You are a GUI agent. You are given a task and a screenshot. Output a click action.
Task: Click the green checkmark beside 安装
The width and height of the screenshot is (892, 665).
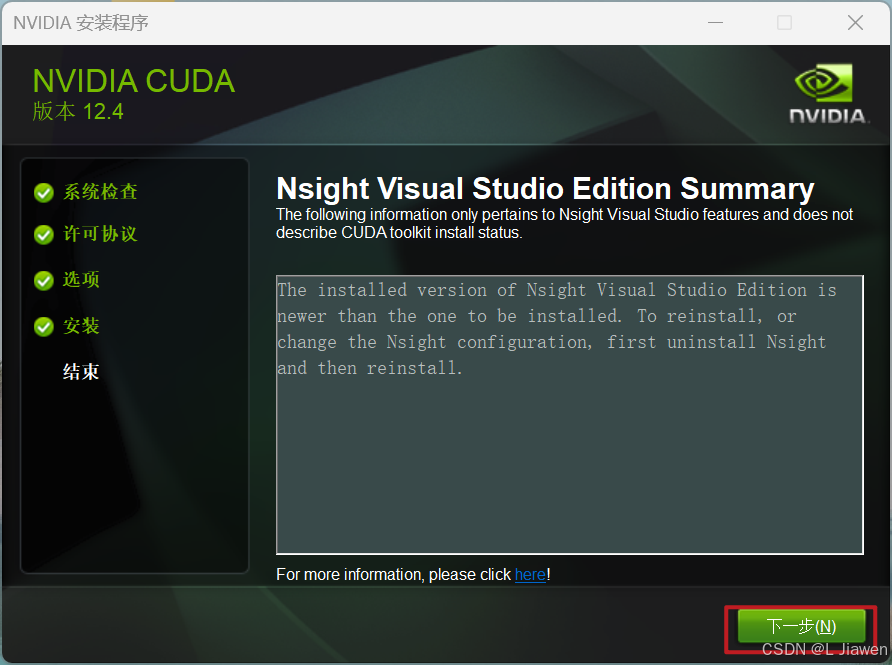44,327
